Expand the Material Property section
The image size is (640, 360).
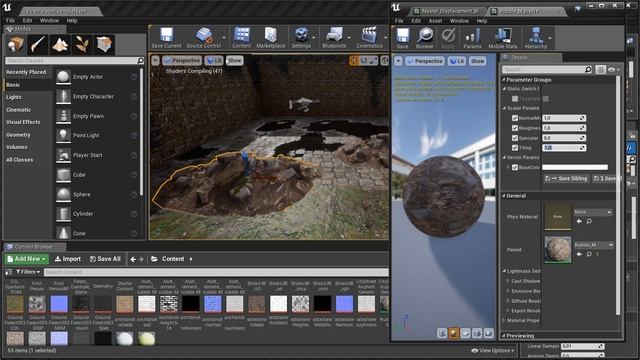coord(504,320)
